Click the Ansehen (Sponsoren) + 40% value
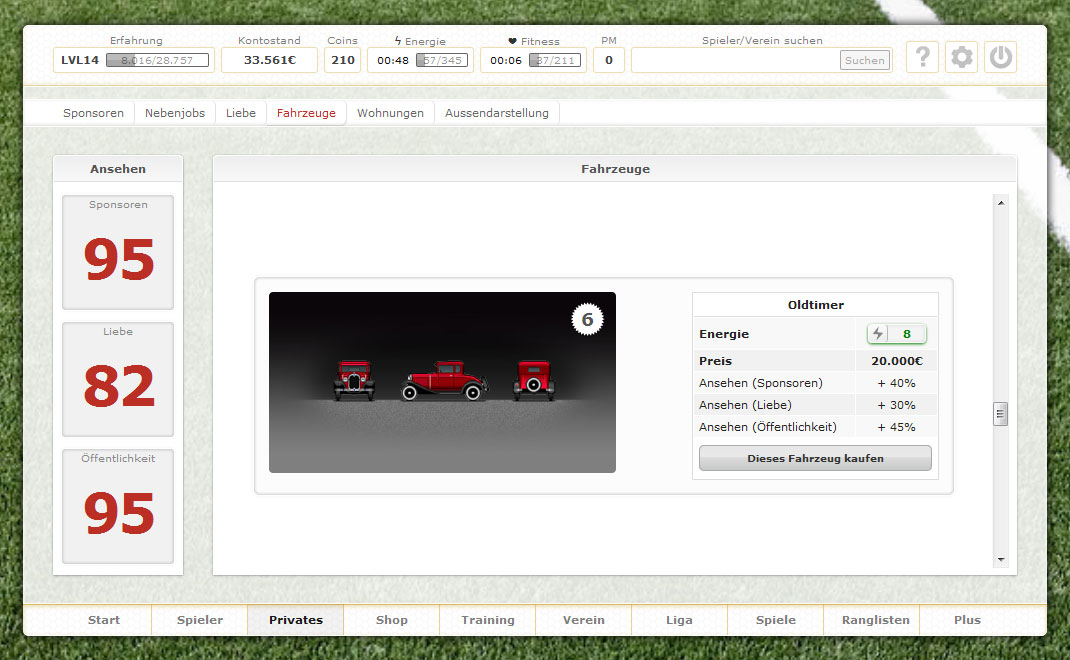The height and width of the screenshot is (660, 1070). pyautogui.click(x=897, y=383)
